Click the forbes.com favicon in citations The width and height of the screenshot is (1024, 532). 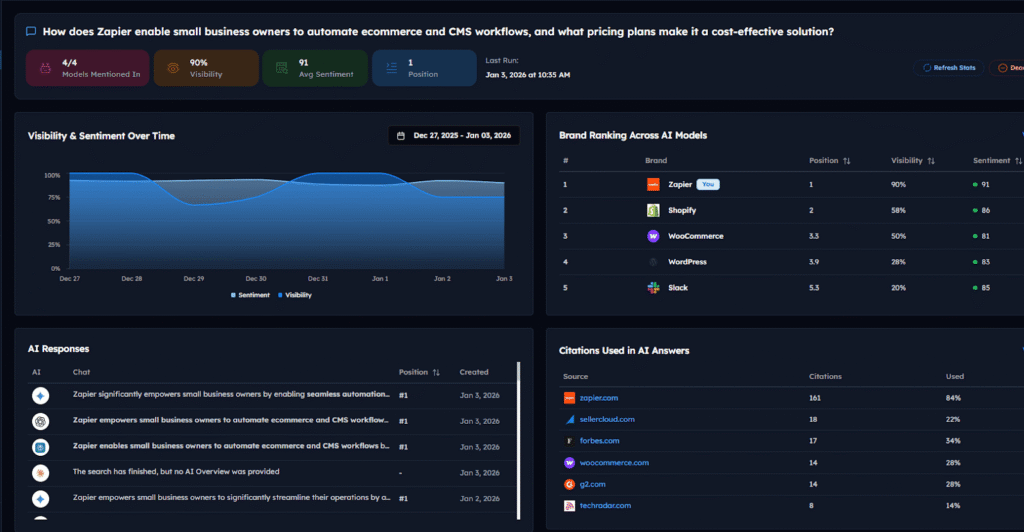point(569,441)
